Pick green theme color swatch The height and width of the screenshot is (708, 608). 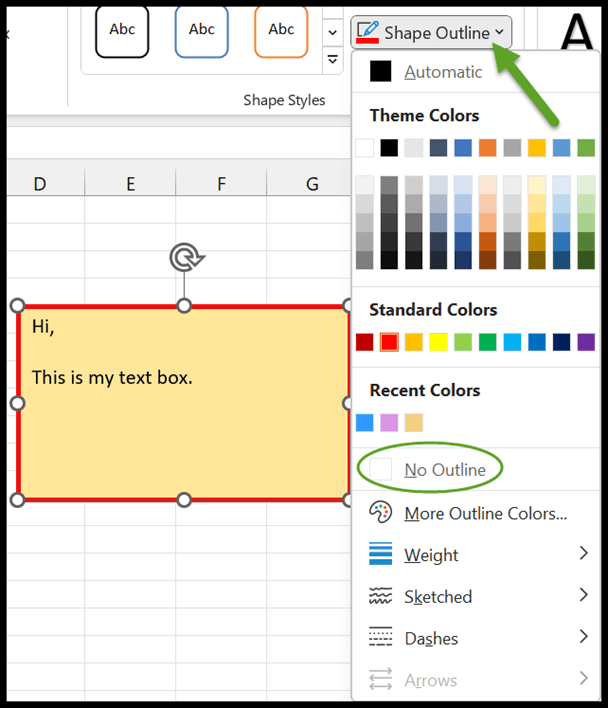pos(586,148)
